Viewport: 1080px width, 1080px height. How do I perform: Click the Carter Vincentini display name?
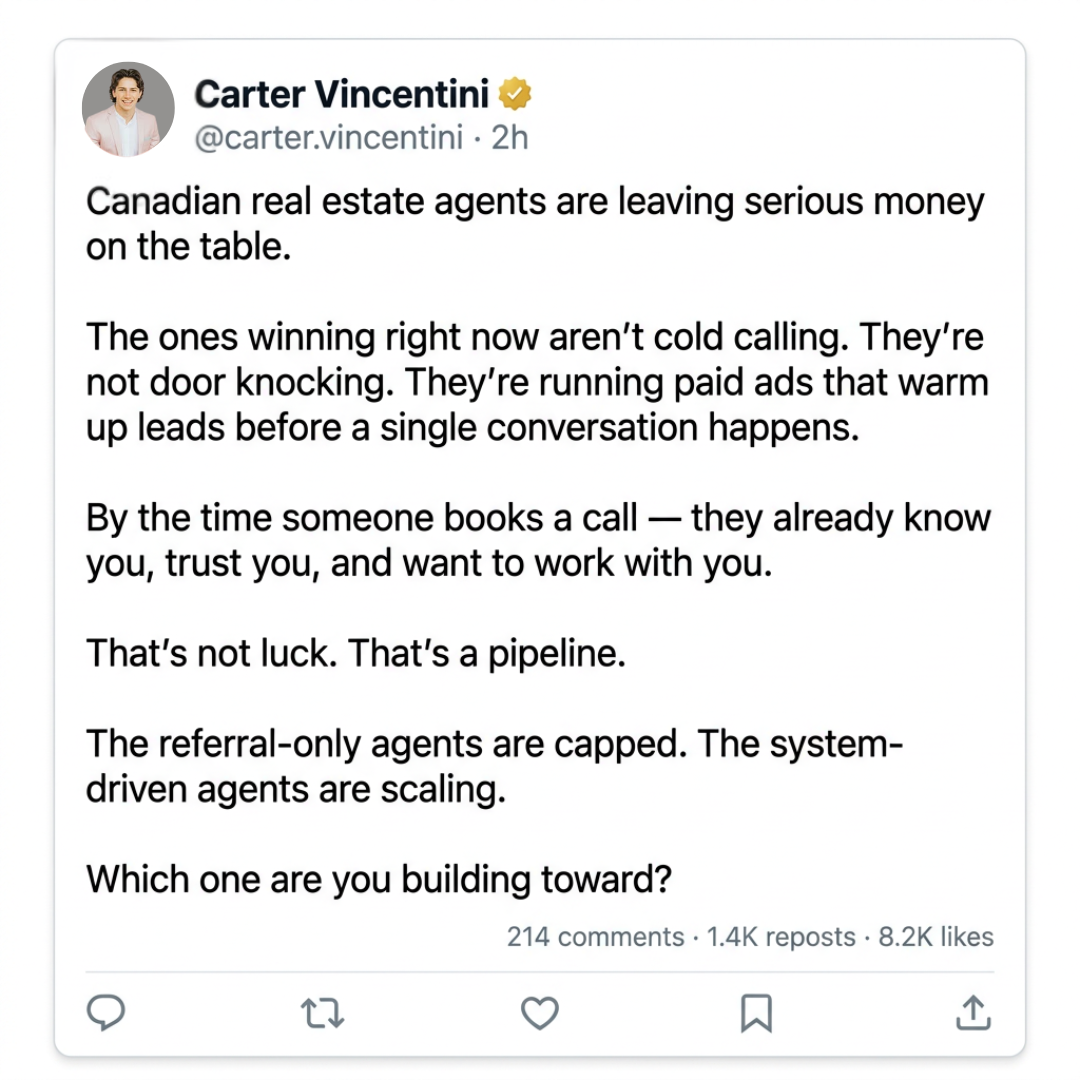(342, 94)
